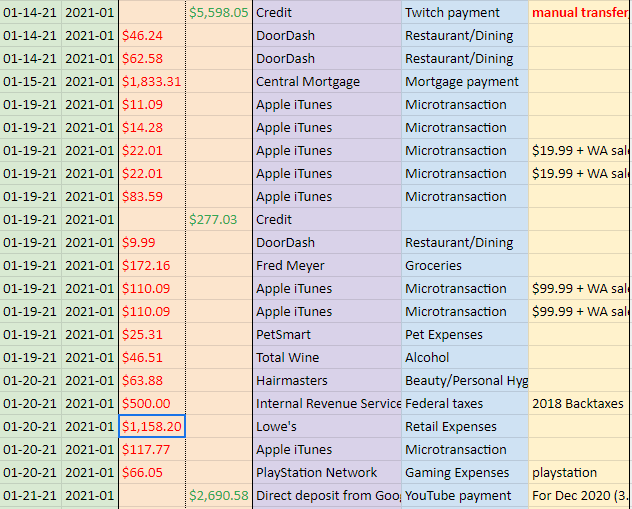This screenshot has height=509, width=632.
Task: Click the $63.88 Hairmasters amount
Action: (x=152, y=380)
